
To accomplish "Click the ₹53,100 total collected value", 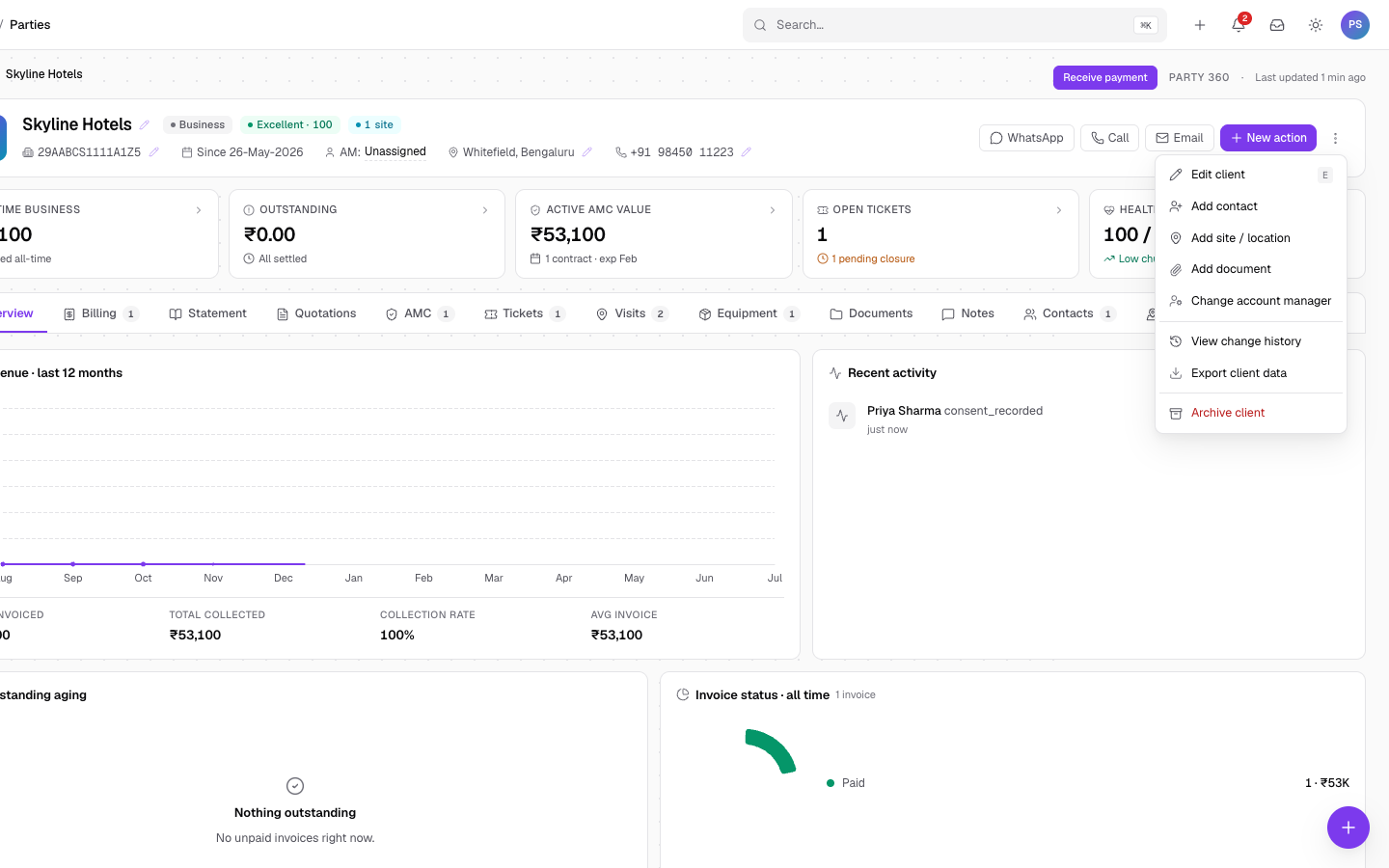I will coord(196,635).
